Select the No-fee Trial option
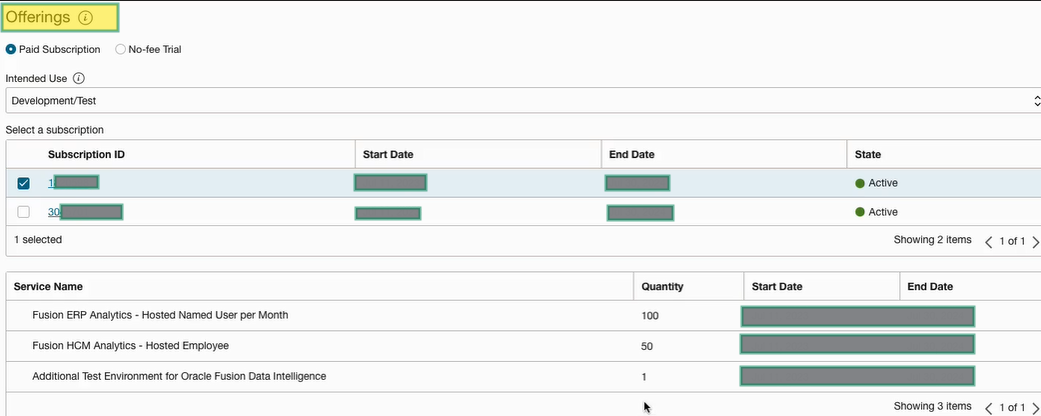 coord(121,49)
